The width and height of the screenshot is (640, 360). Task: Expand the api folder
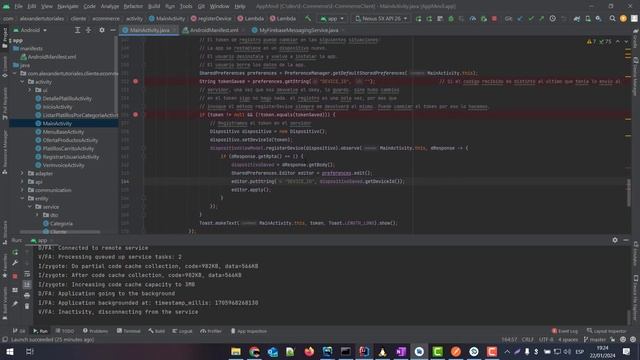pyautogui.click(x=22, y=182)
